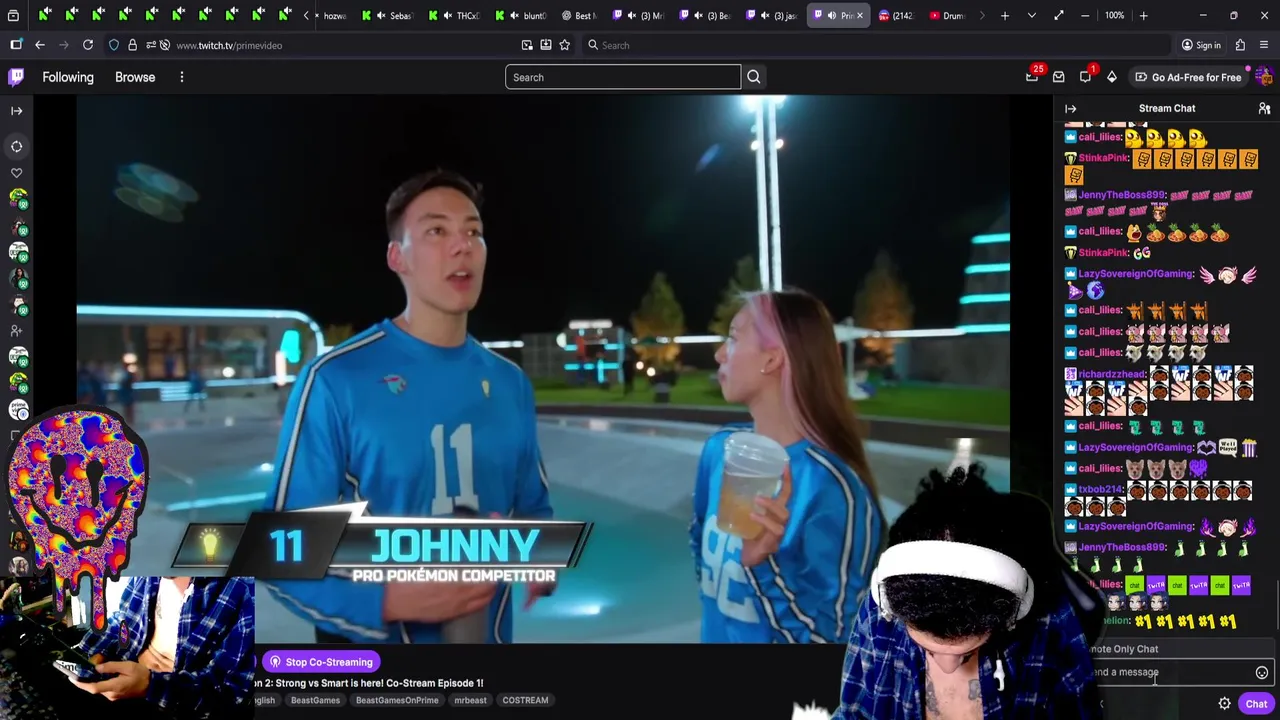1280x720 pixels.
Task: Open Prime Loot crown with 25 badge
Action: (1032, 77)
